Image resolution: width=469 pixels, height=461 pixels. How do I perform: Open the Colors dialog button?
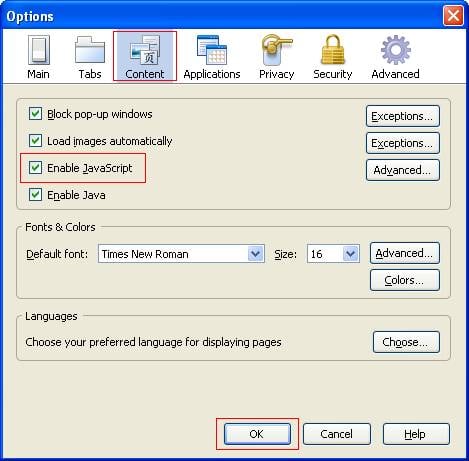[405, 280]
